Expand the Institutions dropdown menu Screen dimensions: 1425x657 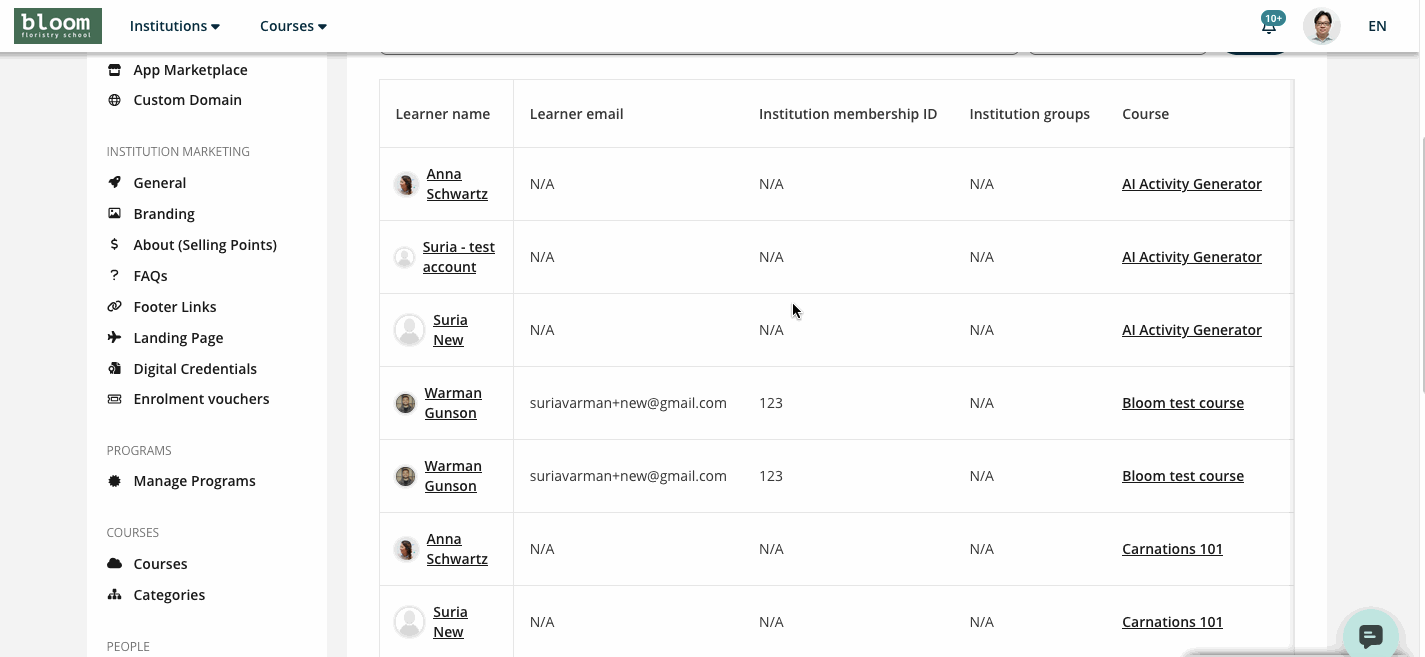[x=174, y=26]
